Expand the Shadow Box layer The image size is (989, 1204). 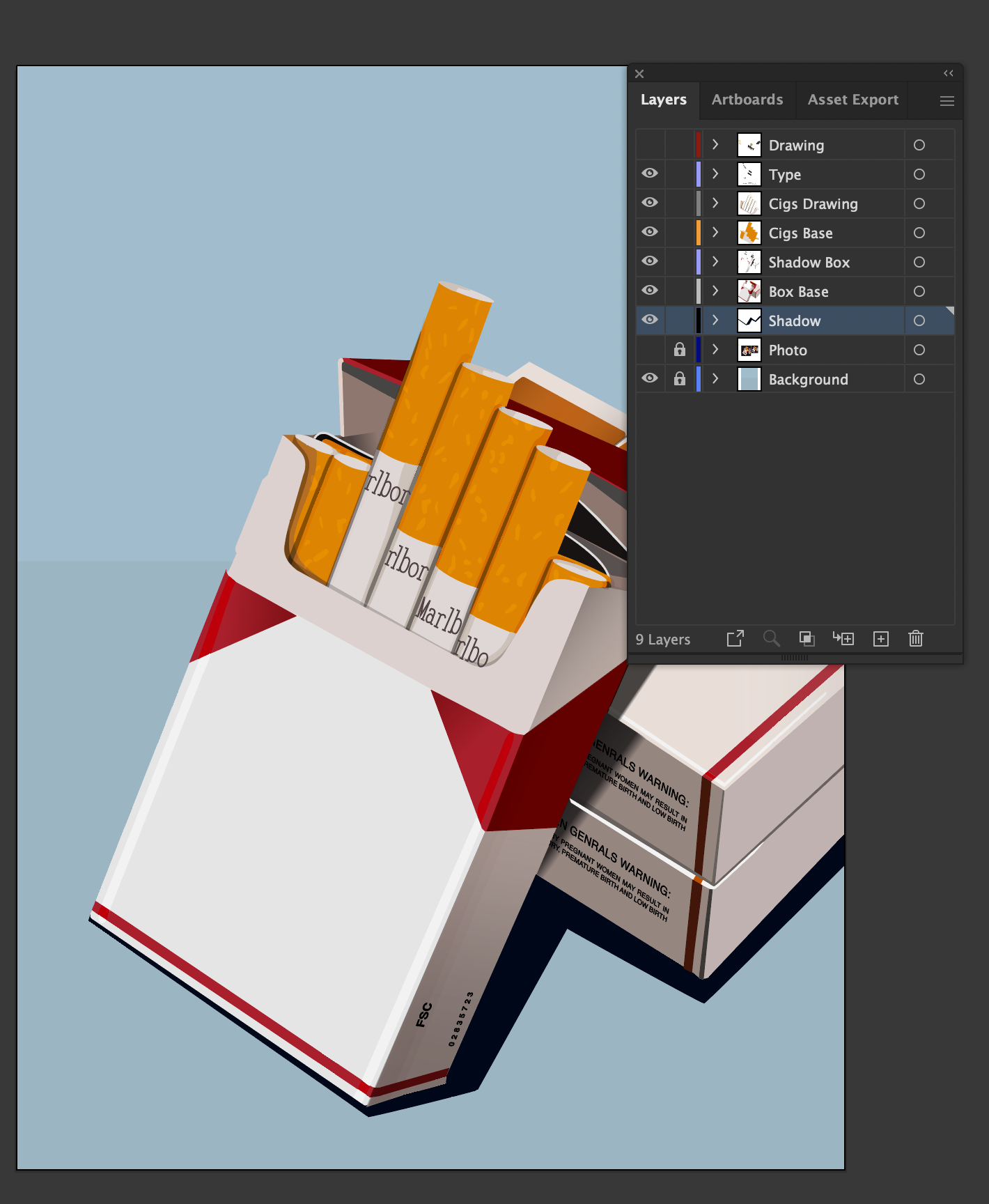coord(715,262)
